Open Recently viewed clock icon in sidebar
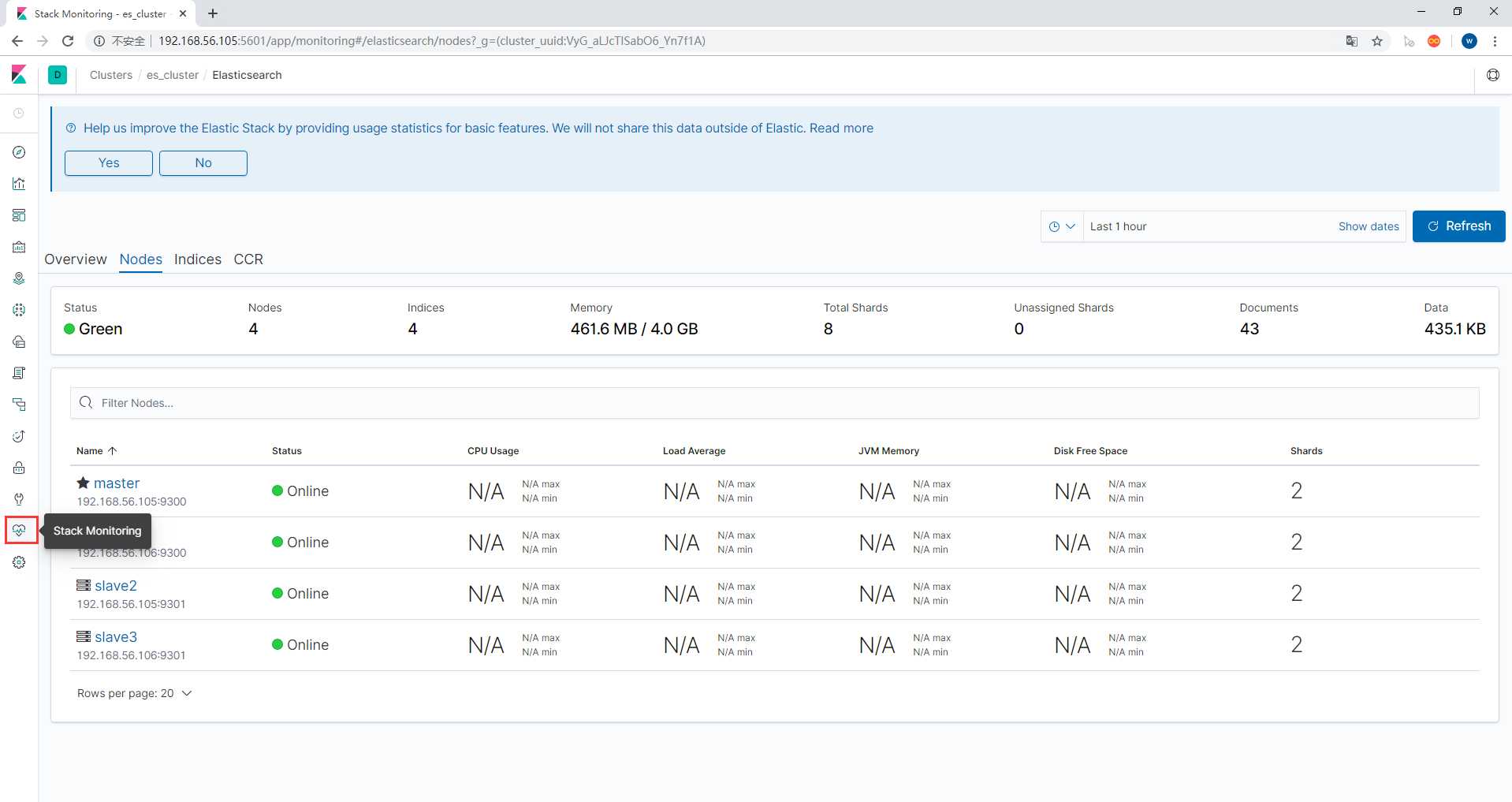Image resolution: width=1512 pixels, height=802 pixels. pos(19,114)
